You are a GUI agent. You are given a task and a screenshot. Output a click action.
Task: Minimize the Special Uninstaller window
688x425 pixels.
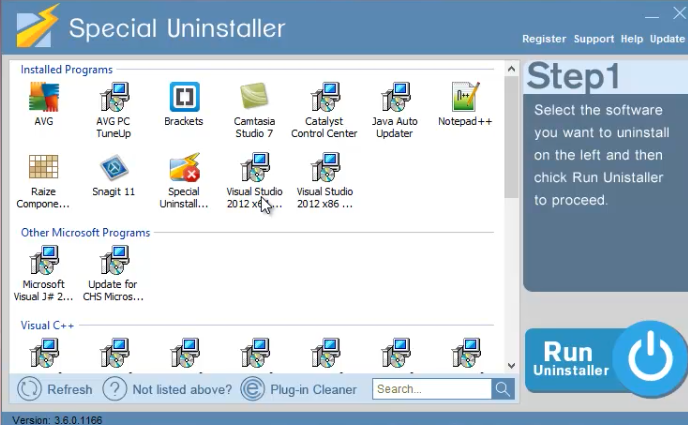(652, 17)
